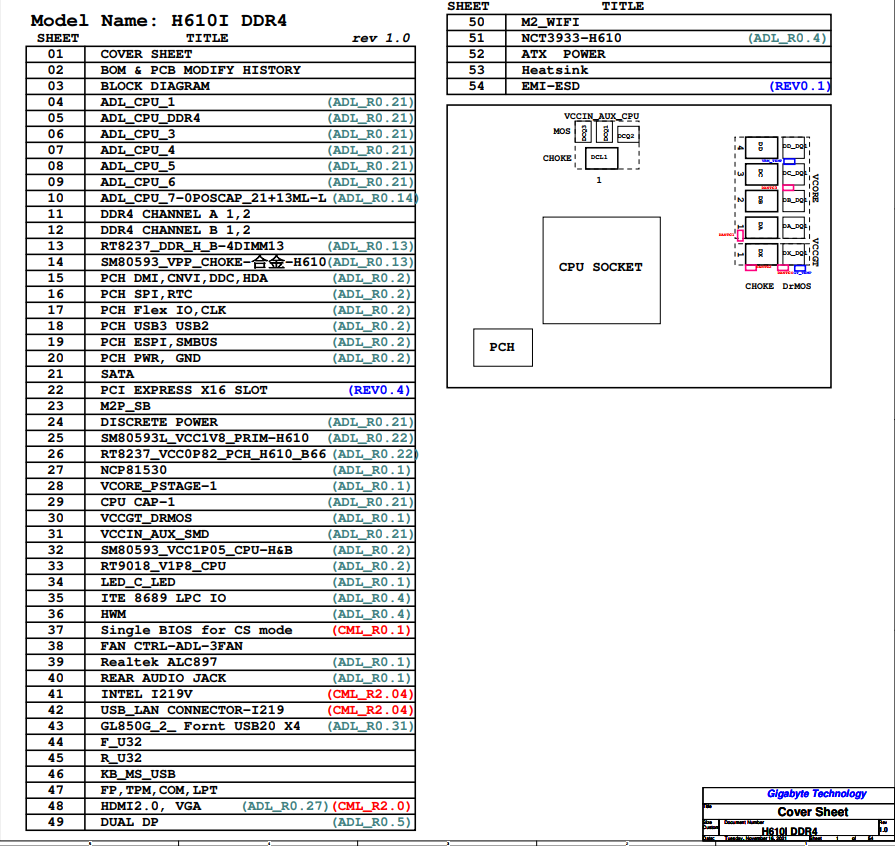Select the "Heatsink" row
Screen dimensions: 895x846
tap(639, 70)
